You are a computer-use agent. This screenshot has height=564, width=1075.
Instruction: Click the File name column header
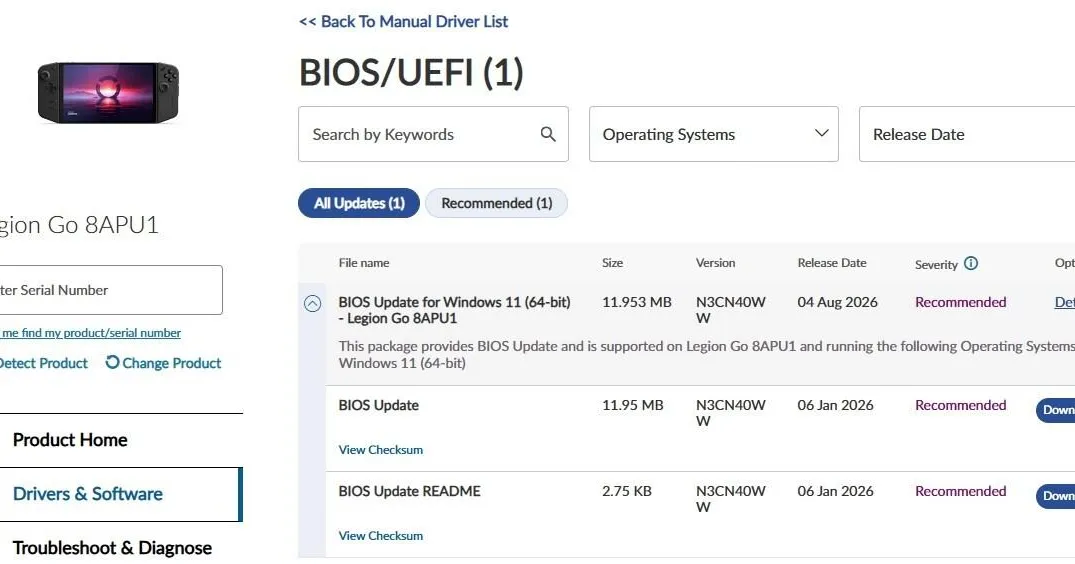[x=364, y=263]
